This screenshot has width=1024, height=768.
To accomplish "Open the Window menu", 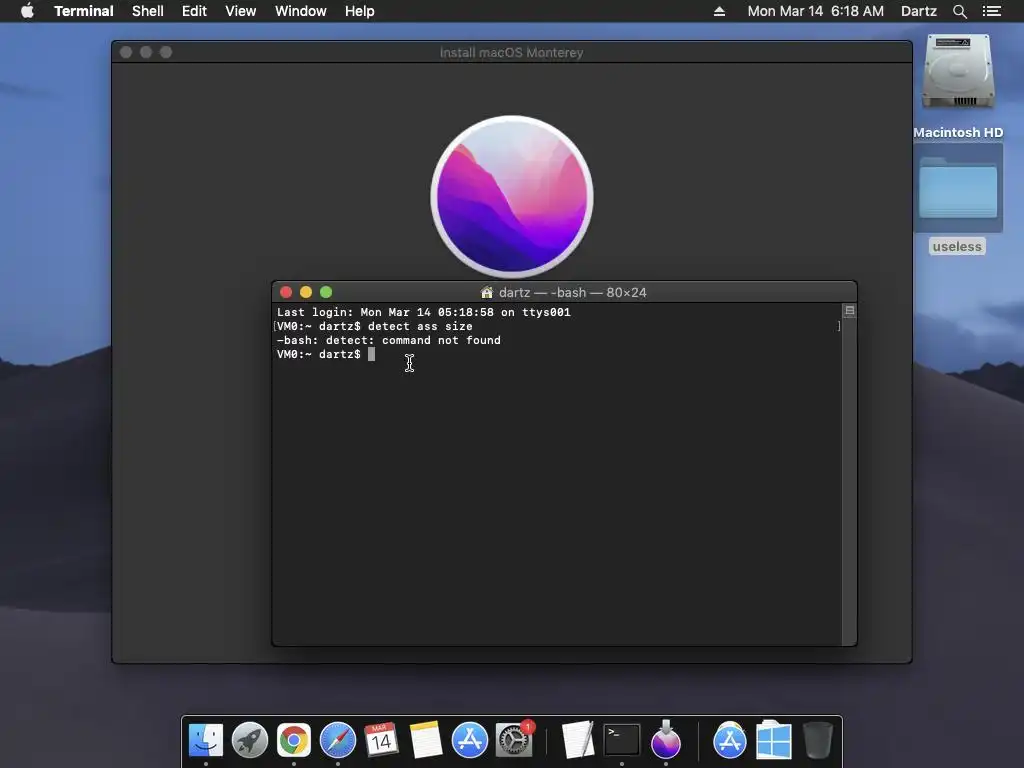I will pos(300,11).
